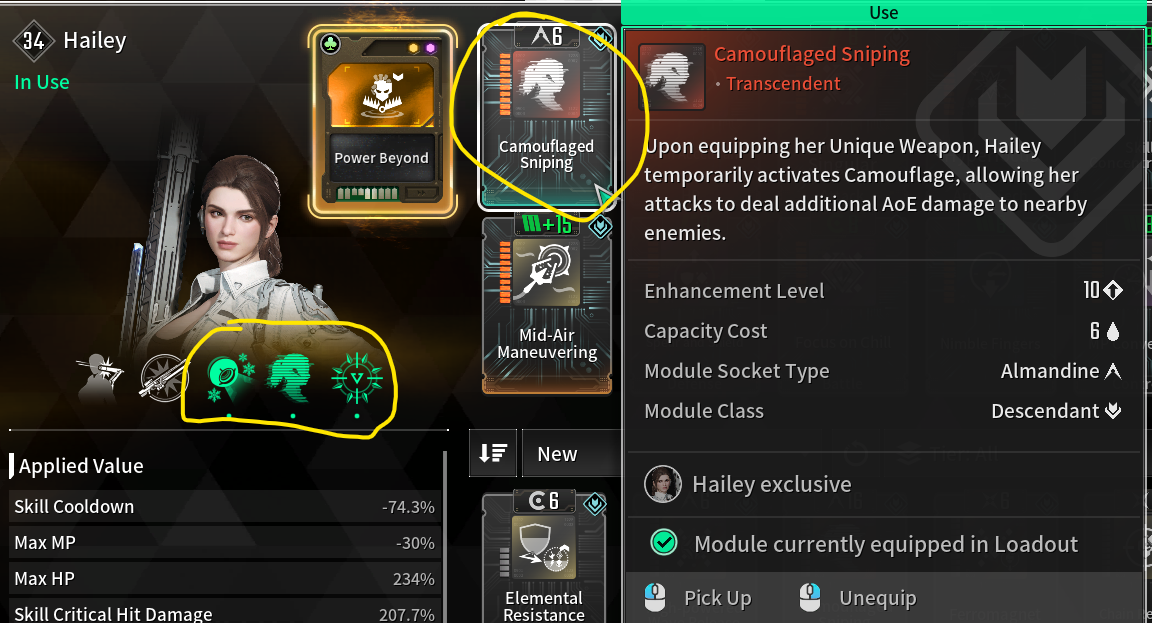Select the rifle scope skill icon
Viewport: 1152px width, 623px height.
click(164, 378)
